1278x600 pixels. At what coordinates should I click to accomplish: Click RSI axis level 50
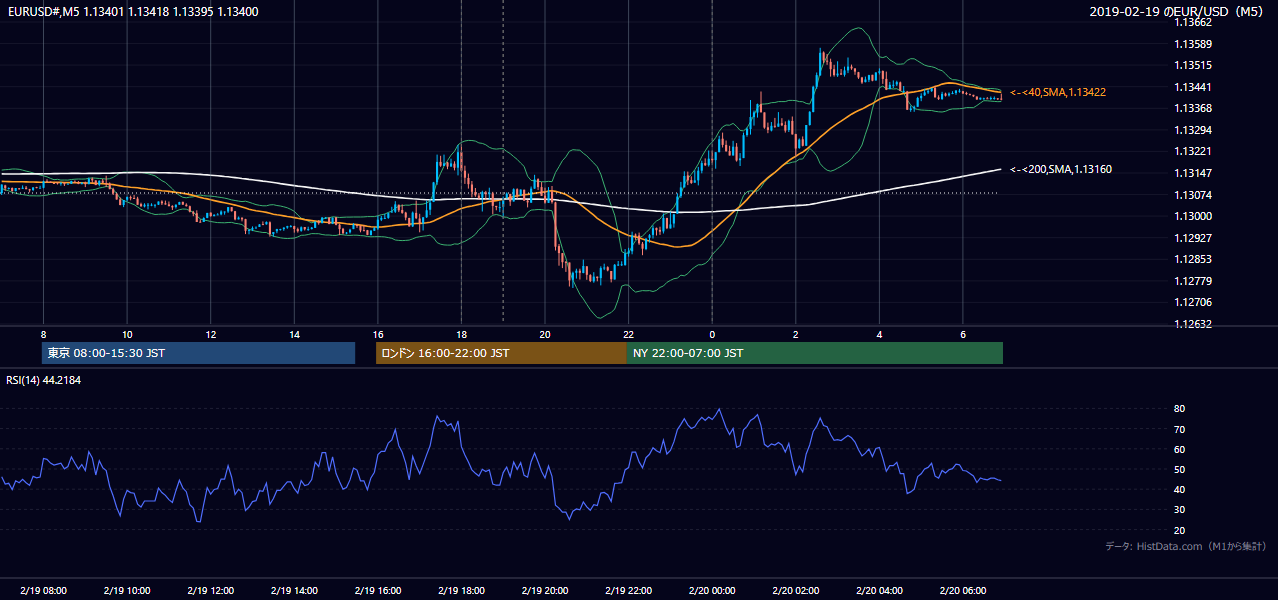[x=1180, y=470]
